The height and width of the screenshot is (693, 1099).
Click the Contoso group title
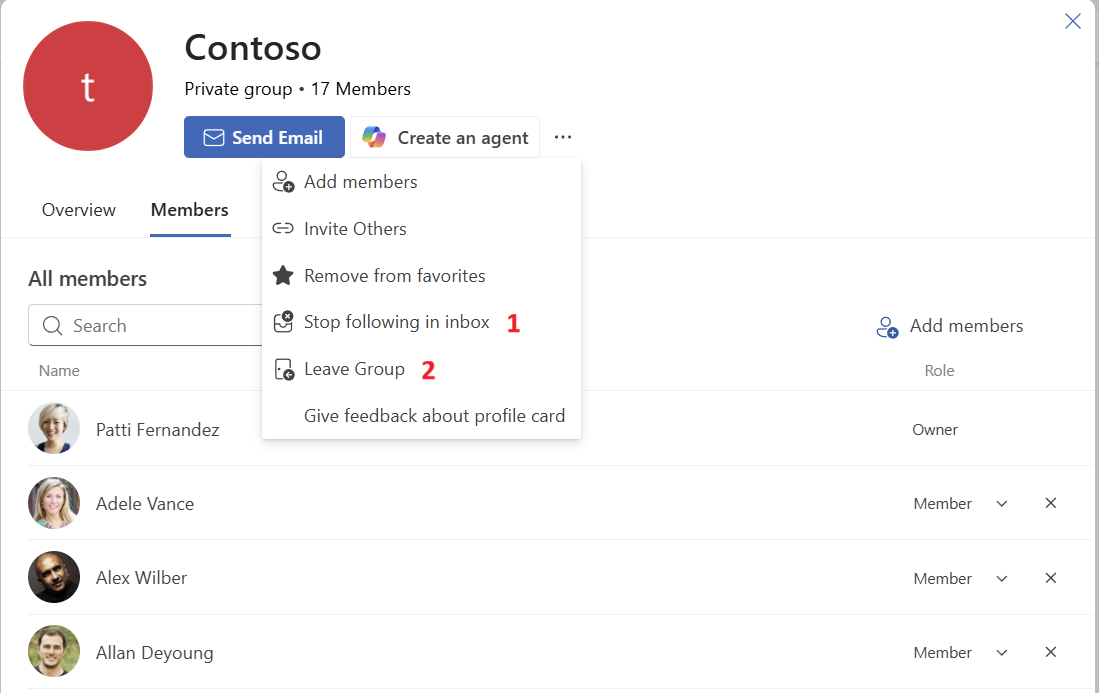(x=253, y=48)
